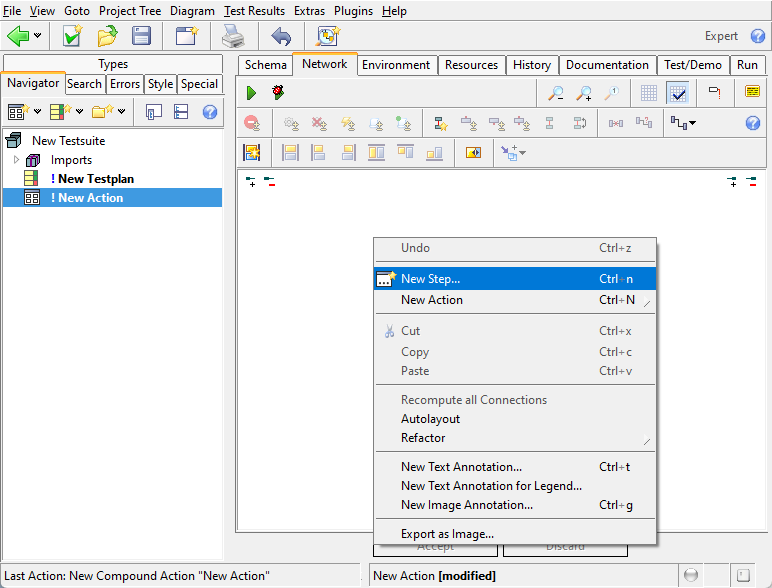Open the new folder dropdown in Navigator
Screen dimensions: 772x588
tap(121, 111)
